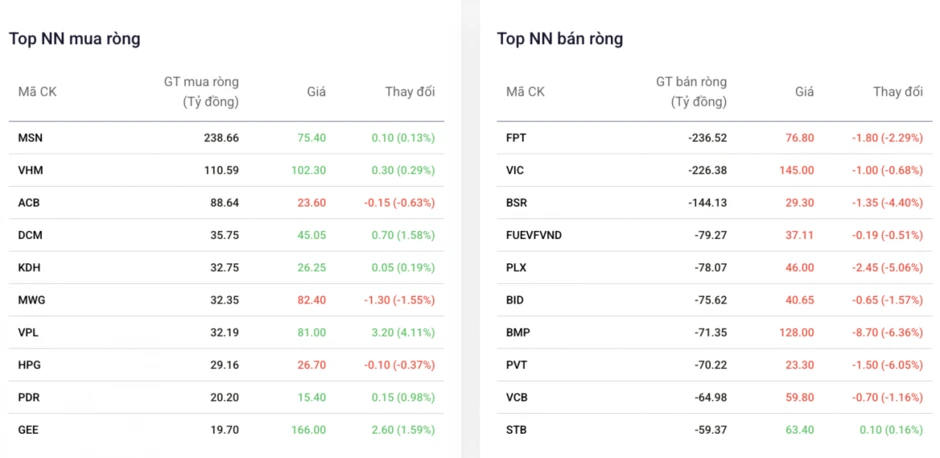Click the MSN ticker in net buying table

click(30, 138)
